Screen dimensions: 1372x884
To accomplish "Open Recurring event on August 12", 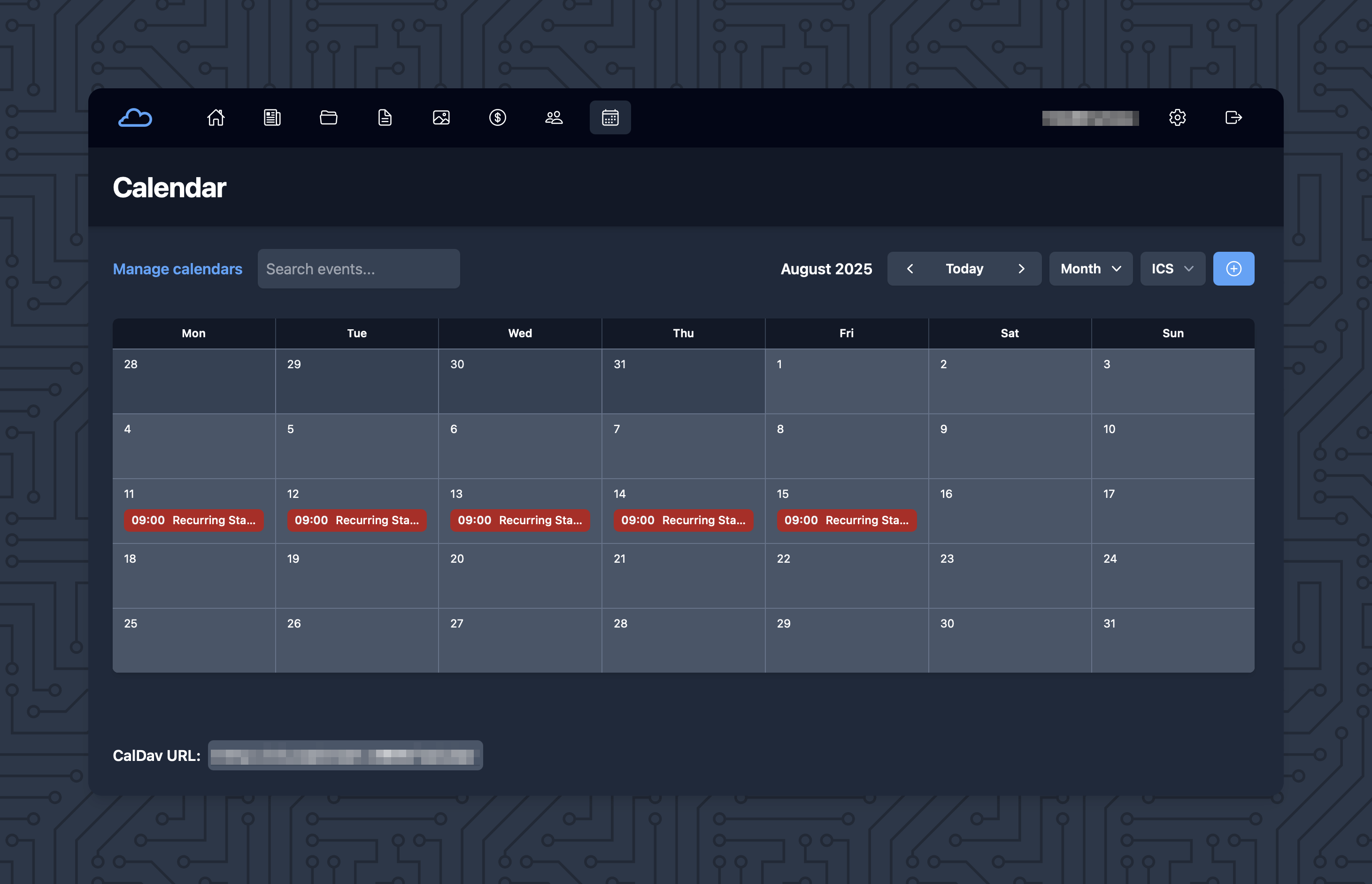I will pos(356,520).
